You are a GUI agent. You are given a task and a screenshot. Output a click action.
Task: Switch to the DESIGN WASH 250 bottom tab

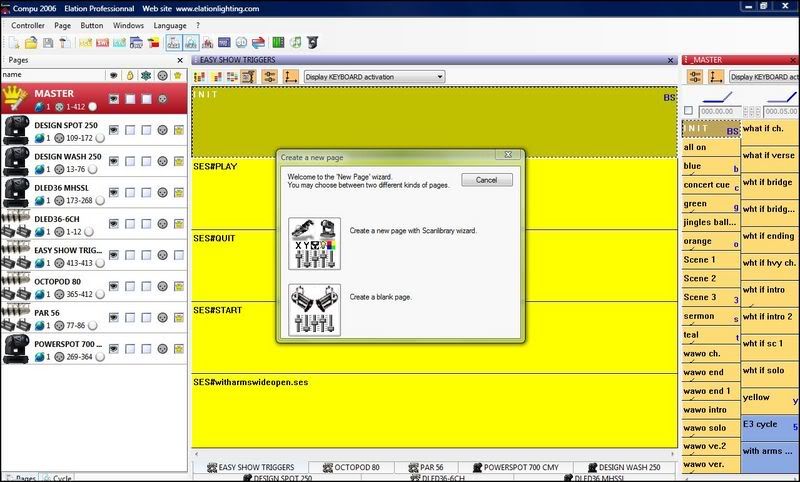tap(624, 467)
